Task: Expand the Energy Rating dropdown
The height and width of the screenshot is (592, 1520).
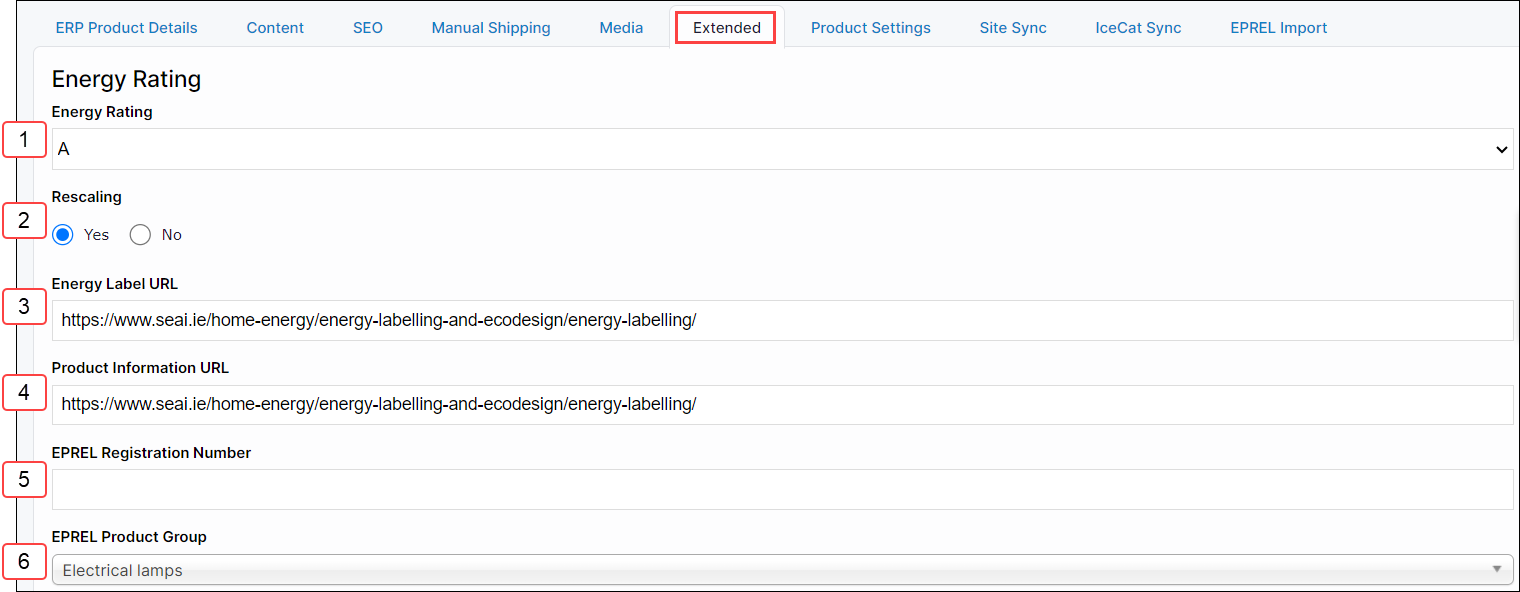Action: [781, 149]
